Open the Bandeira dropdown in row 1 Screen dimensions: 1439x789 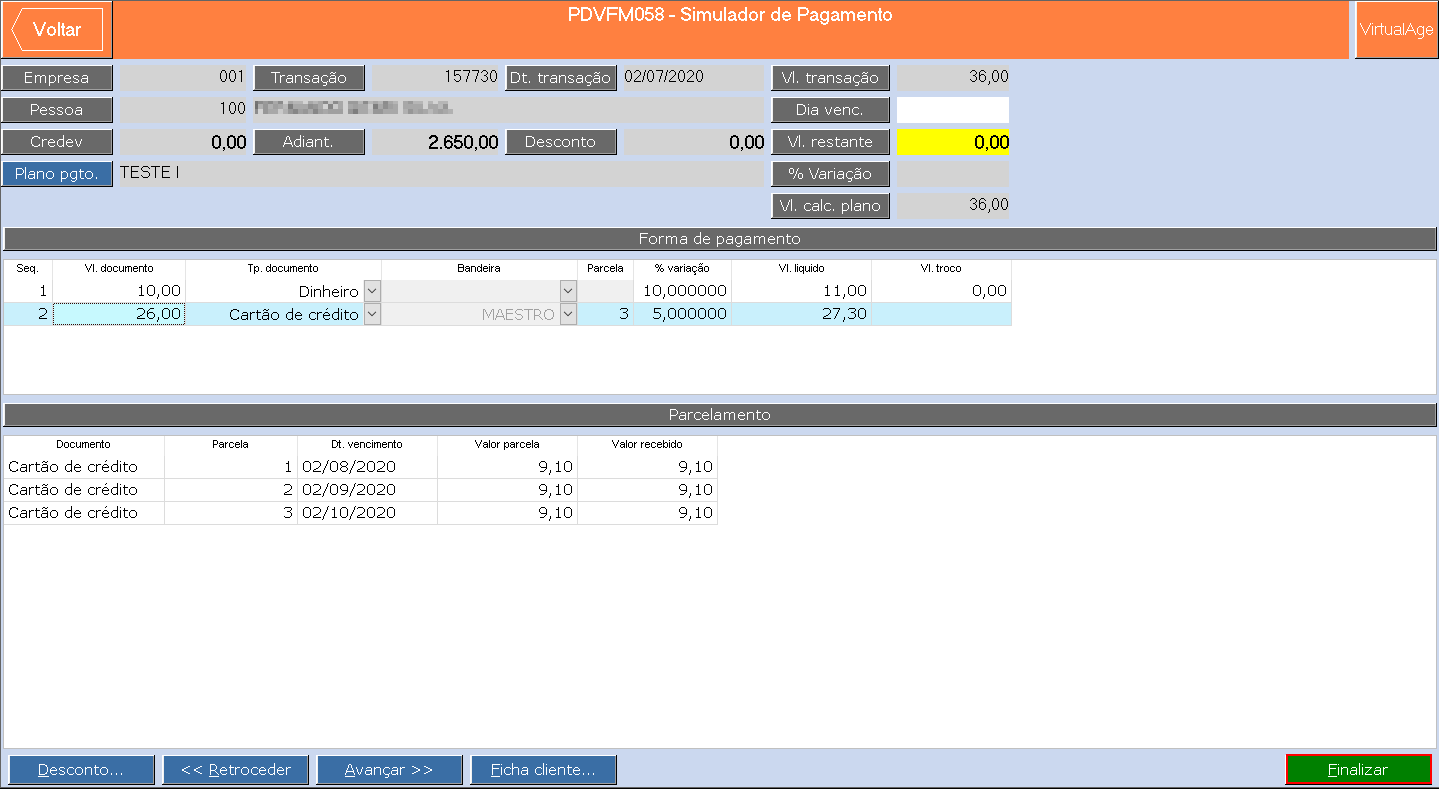[x=568, y=291]
